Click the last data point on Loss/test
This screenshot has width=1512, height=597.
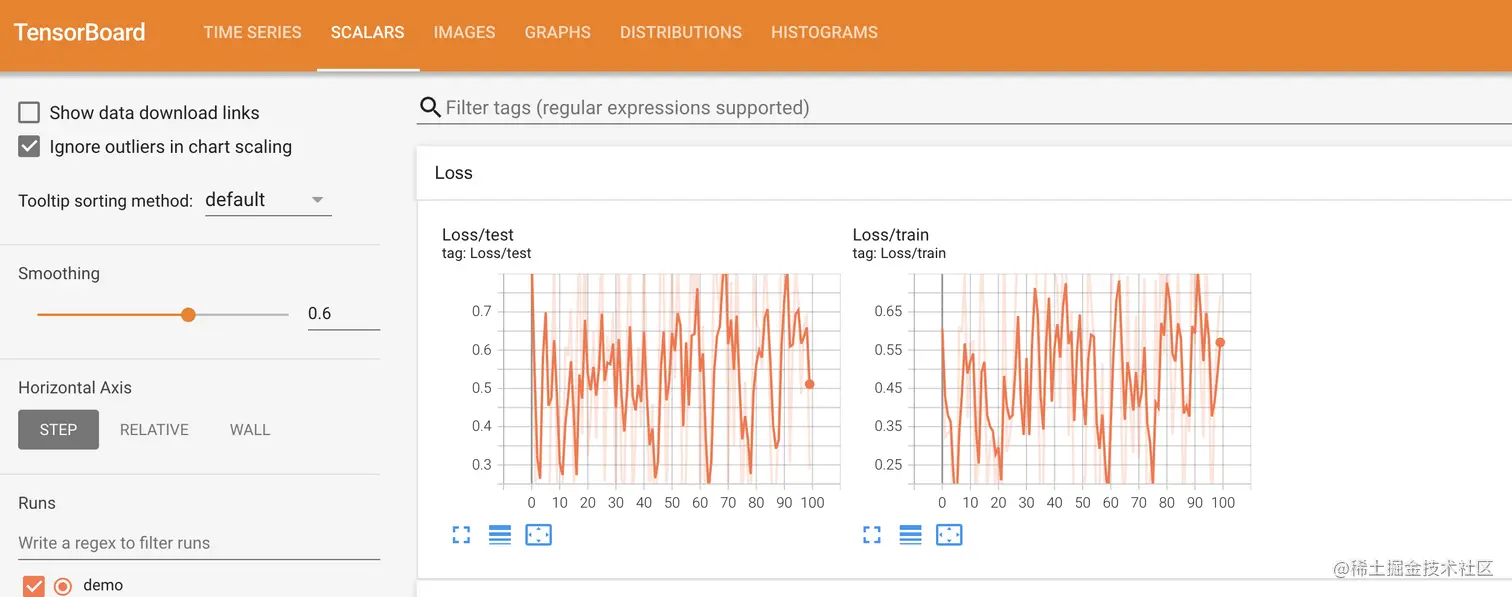coord(809,384)
